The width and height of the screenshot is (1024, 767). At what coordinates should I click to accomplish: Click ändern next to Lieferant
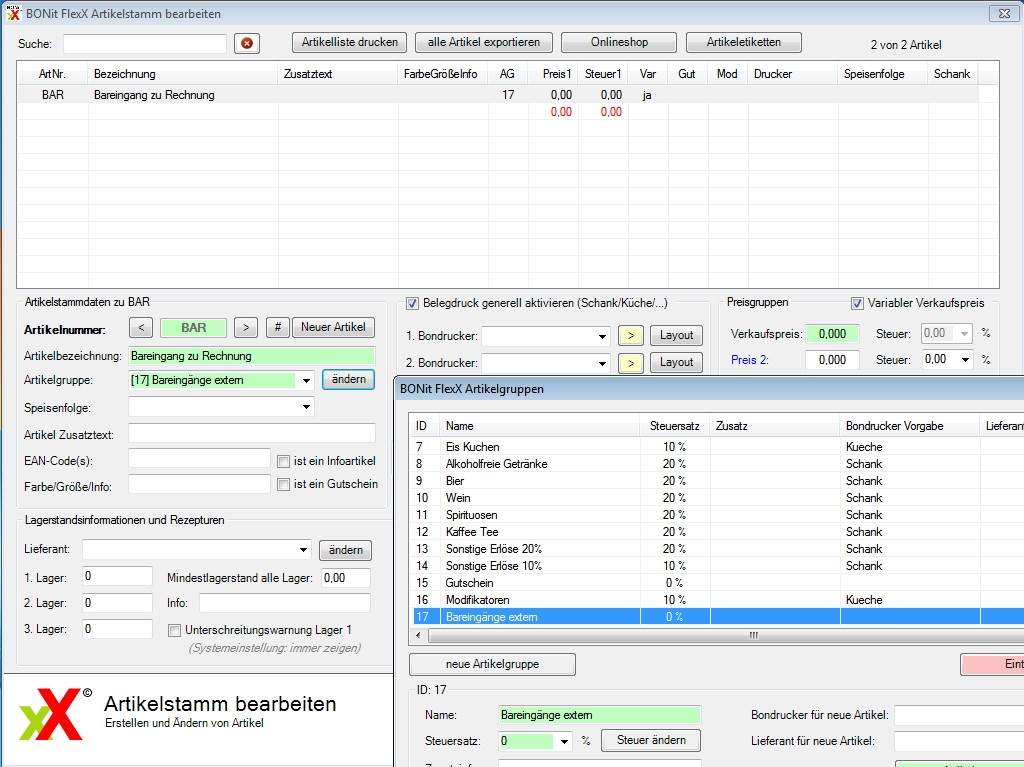pos(345,550)
